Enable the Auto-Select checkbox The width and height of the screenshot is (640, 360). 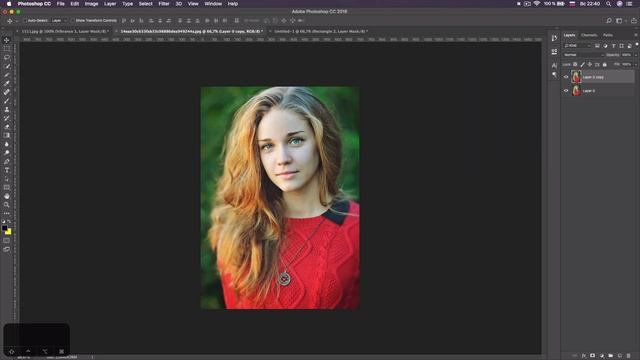(25, 20)
